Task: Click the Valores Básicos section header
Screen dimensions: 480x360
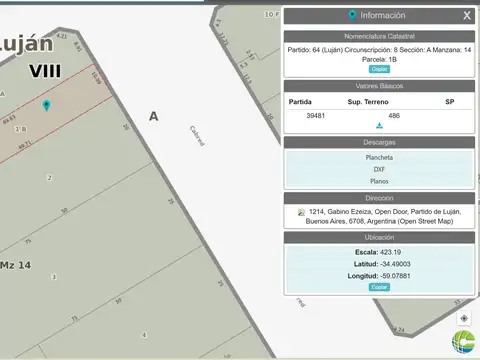Action: tap(379, 86)
